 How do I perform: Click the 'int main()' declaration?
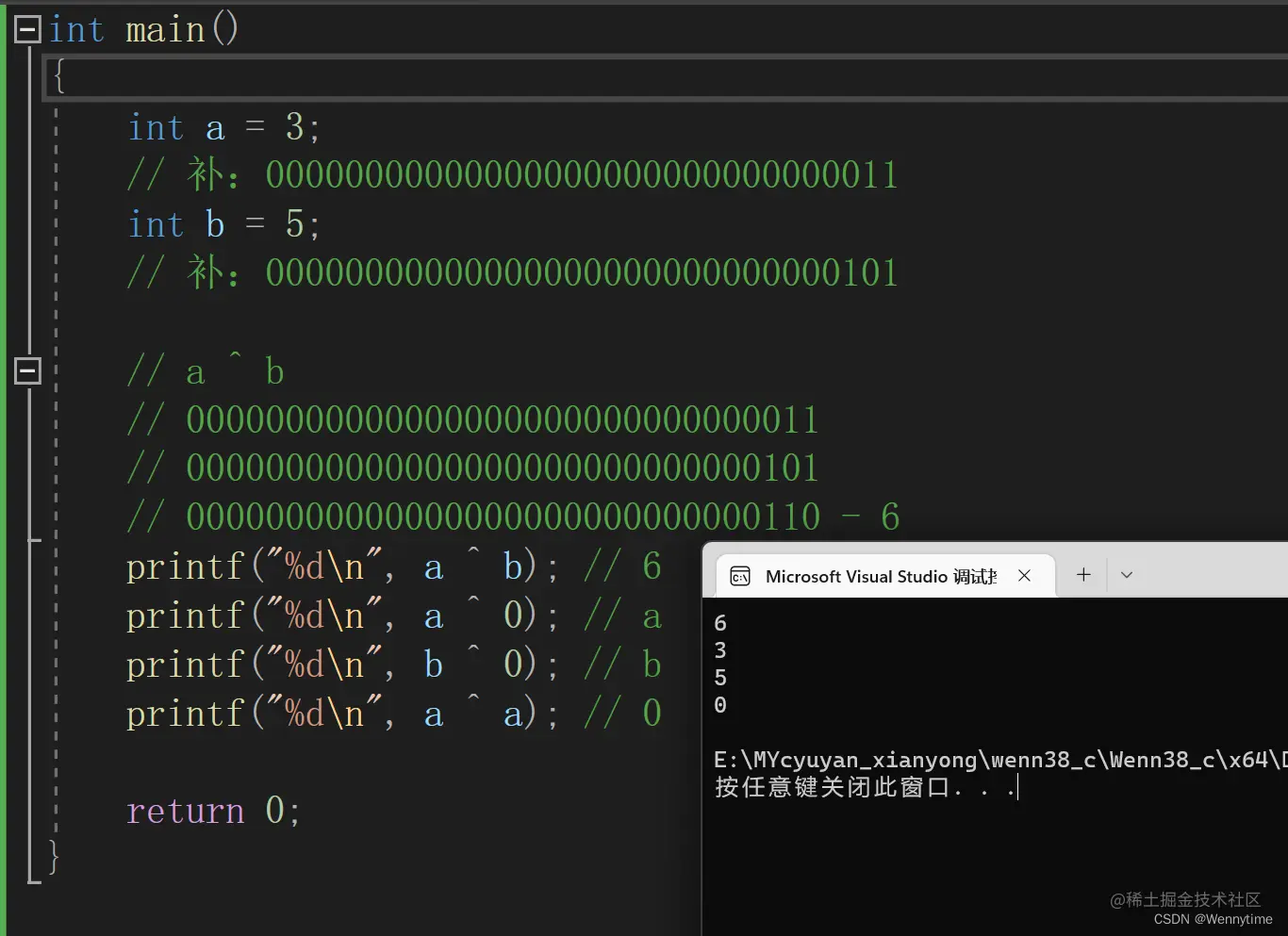[x=143, y=29]
